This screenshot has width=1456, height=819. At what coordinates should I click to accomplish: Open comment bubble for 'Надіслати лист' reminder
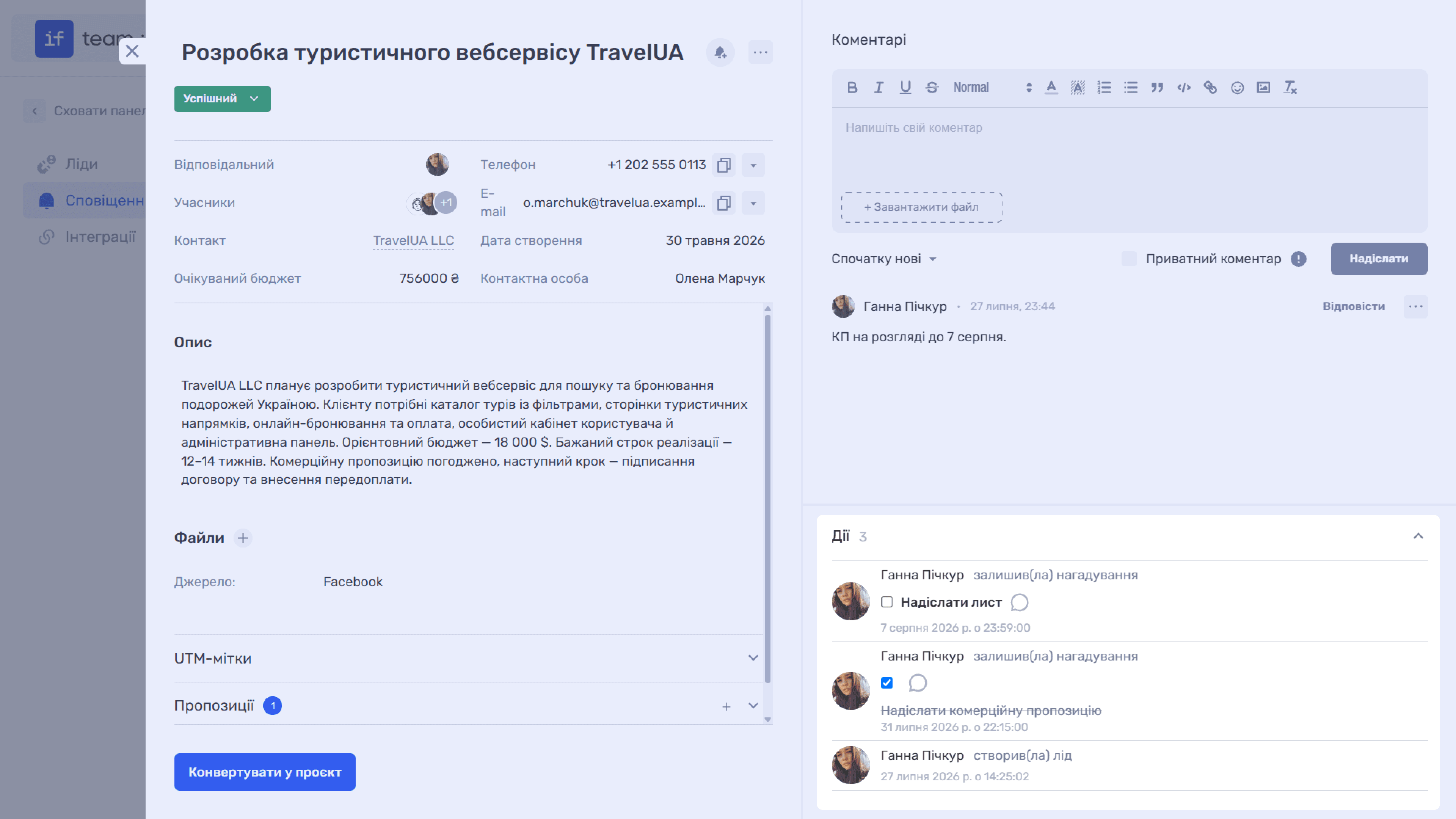(1019, 602)
